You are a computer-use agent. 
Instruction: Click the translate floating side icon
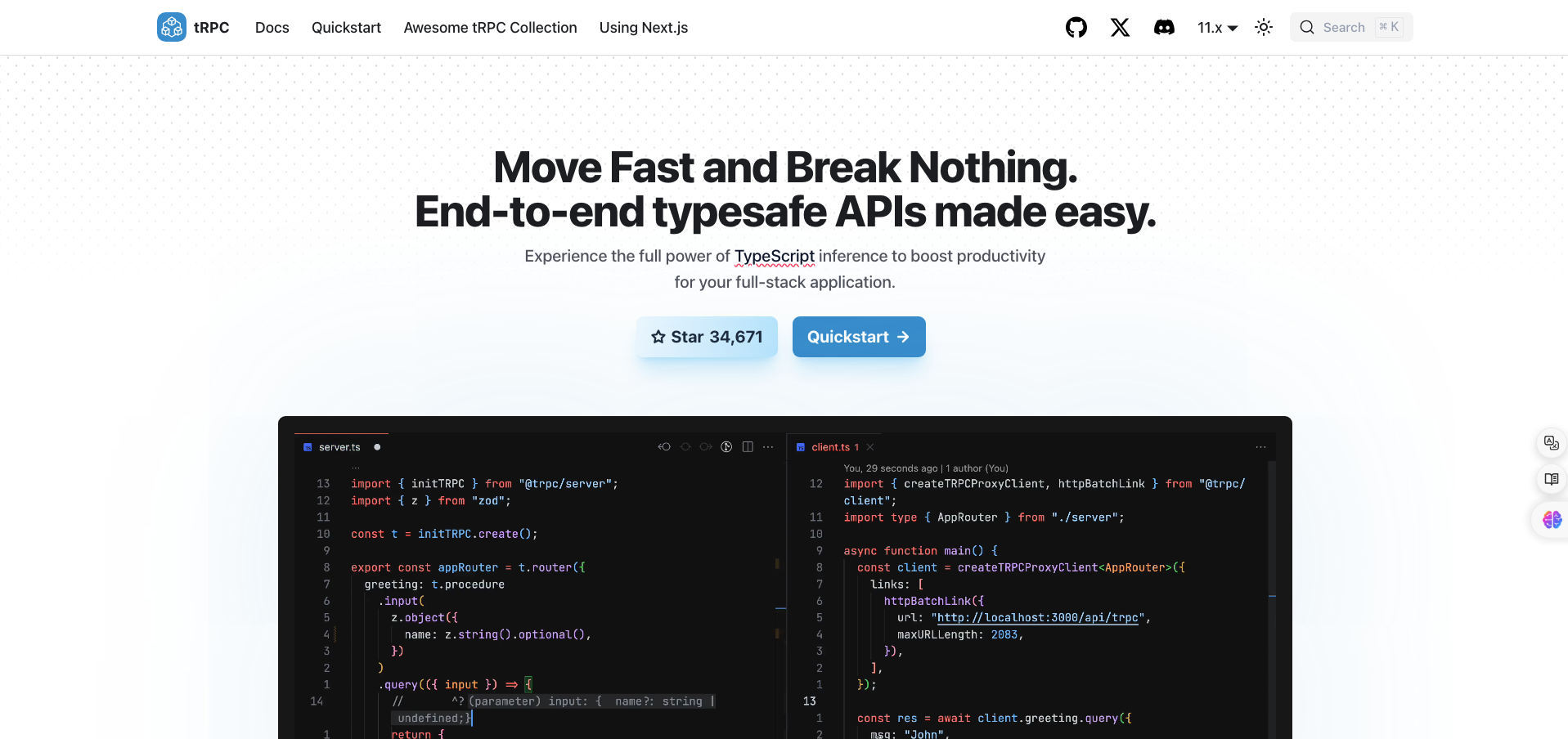(1552, 442)
